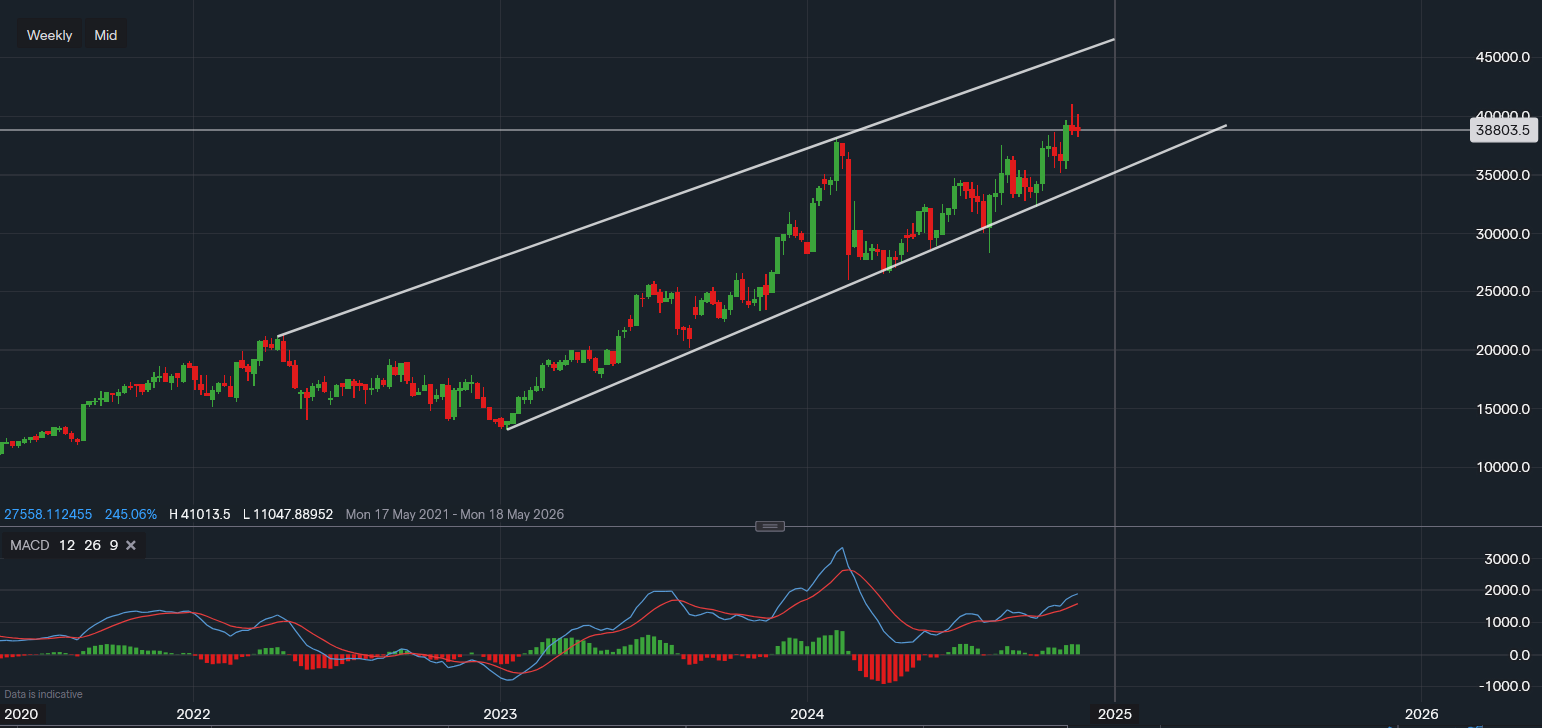Click the H 41013.5 high value
1542x728 pixels.
tap(200, 514)
